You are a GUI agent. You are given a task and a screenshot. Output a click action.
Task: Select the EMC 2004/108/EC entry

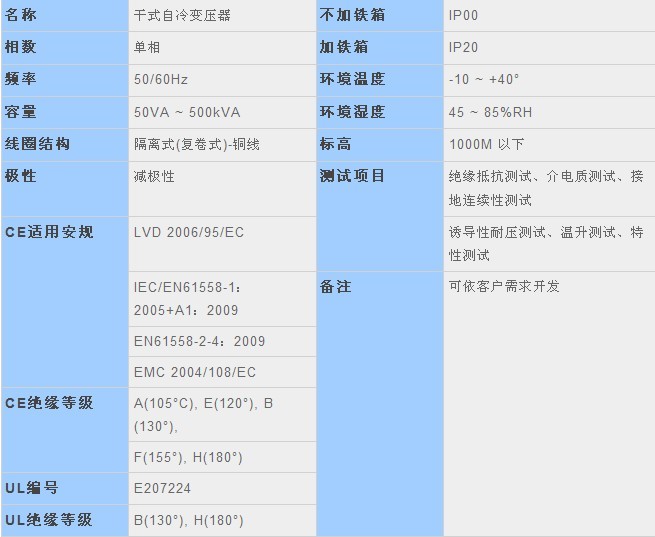click(x=195, y=372)
